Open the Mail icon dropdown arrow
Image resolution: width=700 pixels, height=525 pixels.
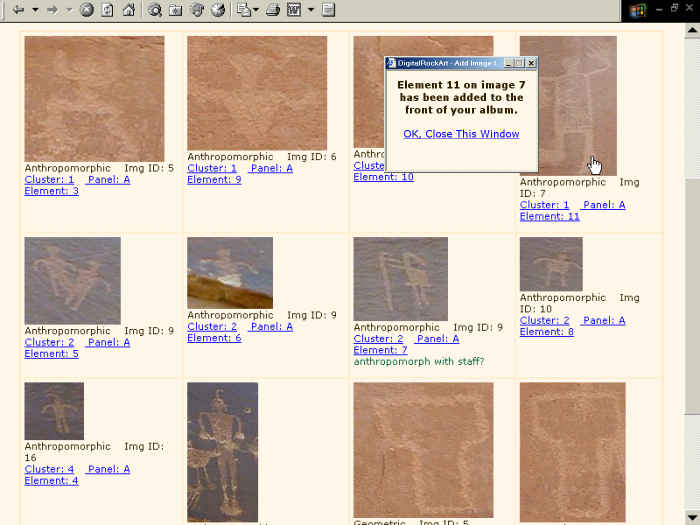256,10
